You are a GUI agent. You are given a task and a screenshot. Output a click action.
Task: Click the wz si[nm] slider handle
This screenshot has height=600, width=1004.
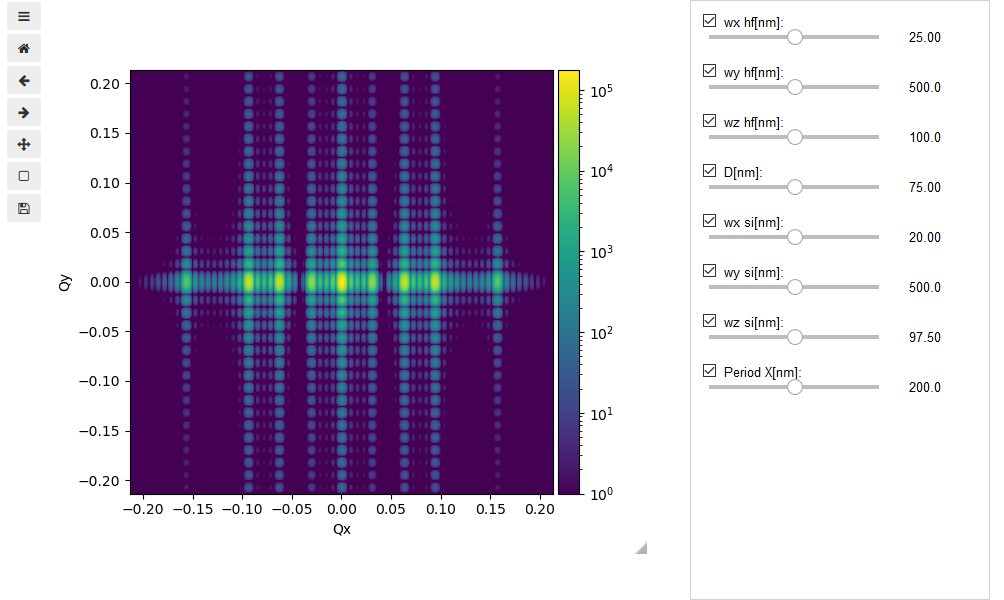[x=795, y=337]
